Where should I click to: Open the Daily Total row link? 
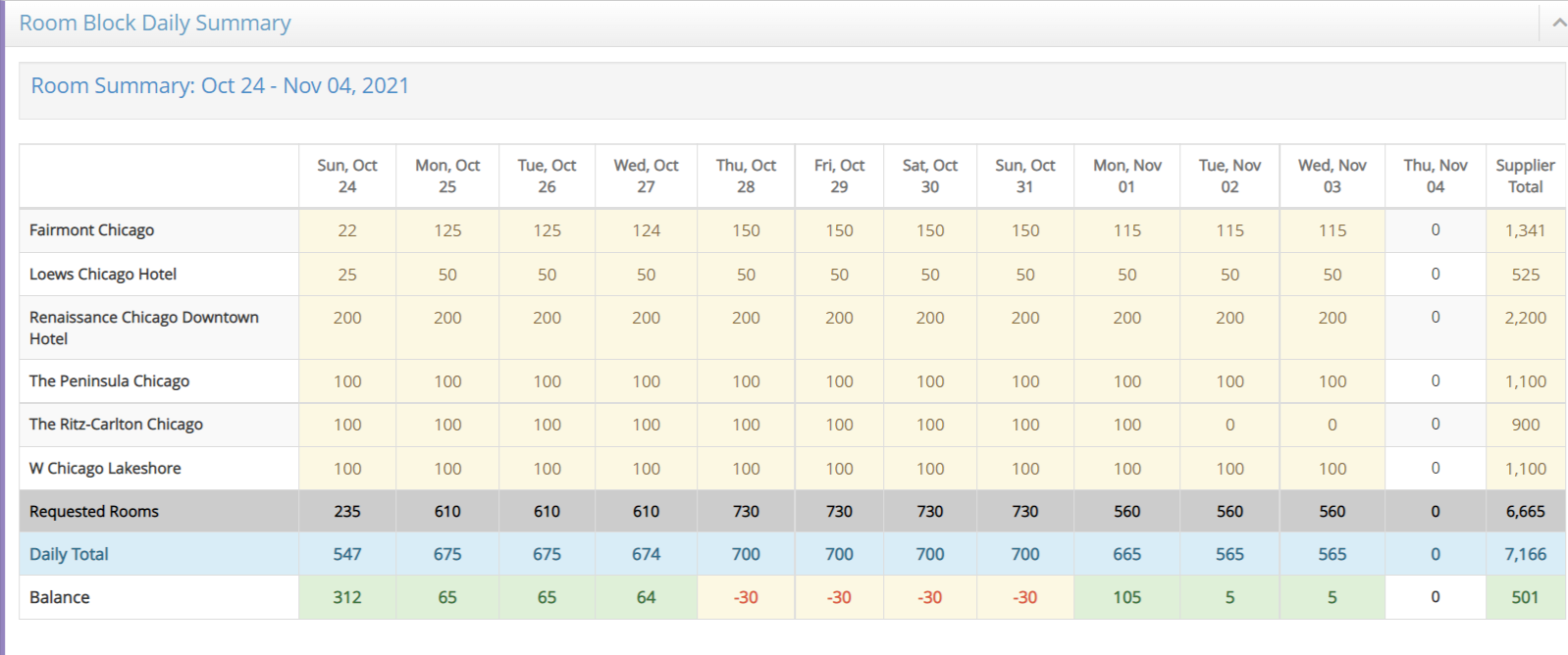tap(69, 554)
